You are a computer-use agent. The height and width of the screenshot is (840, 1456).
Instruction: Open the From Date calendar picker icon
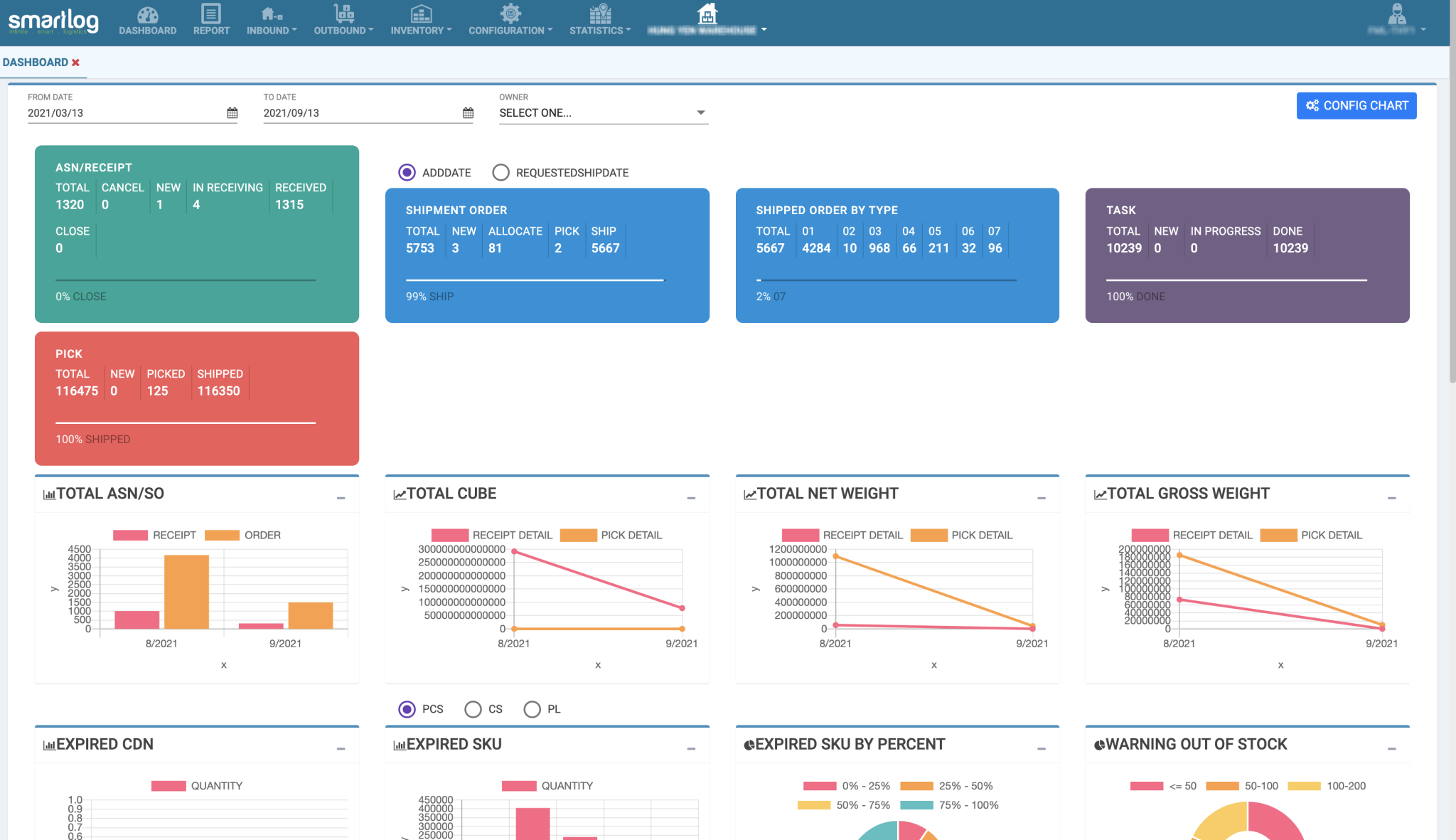[x=232, y=113]
